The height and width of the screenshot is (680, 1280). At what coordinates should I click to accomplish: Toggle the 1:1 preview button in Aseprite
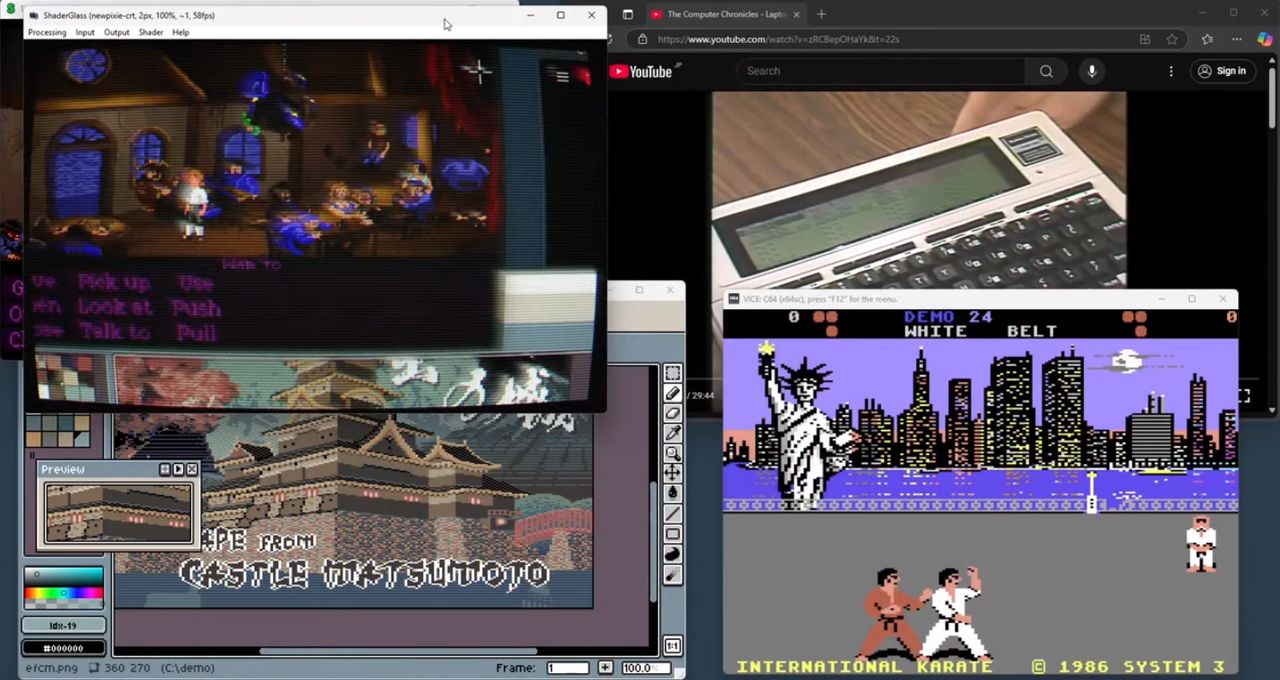[673, 646]
